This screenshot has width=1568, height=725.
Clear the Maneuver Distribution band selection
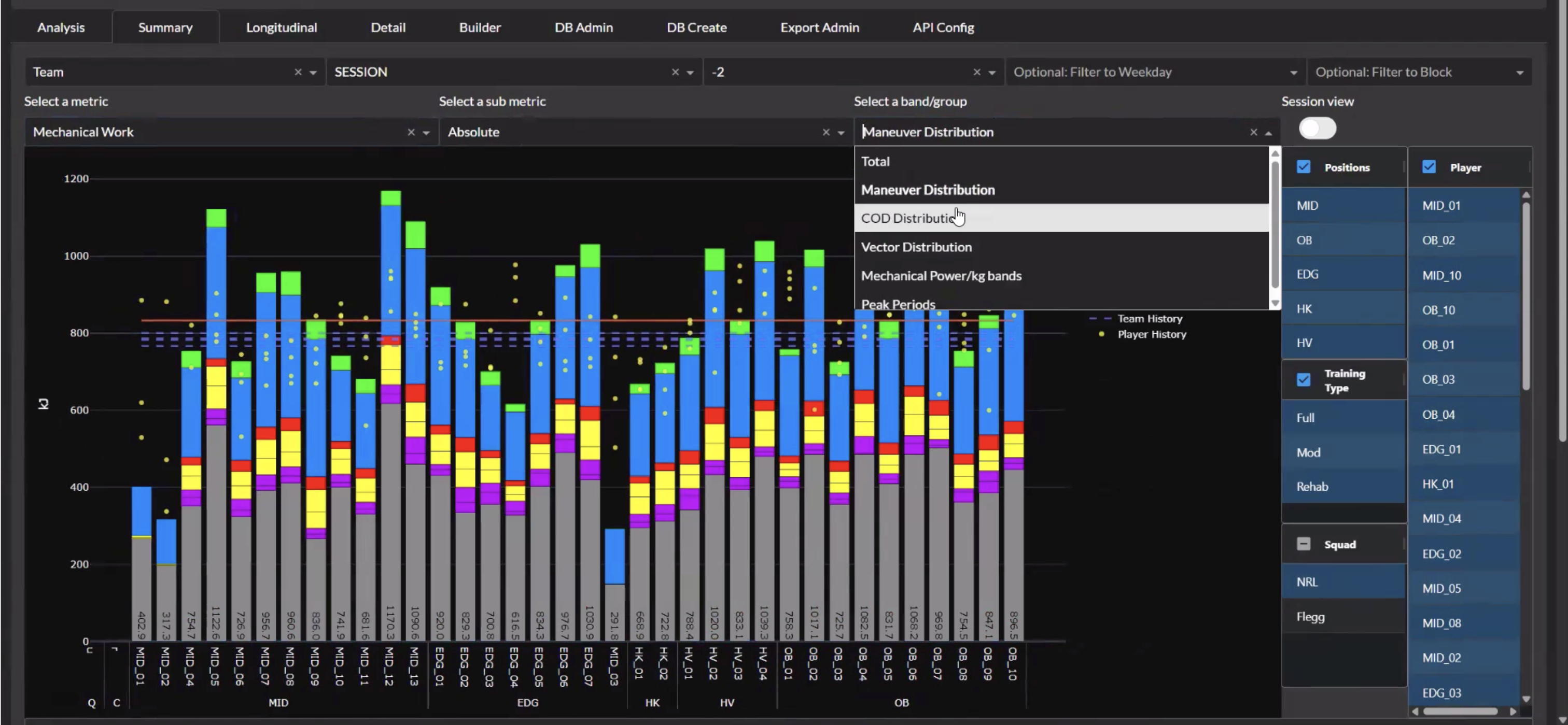[1253, 133]
